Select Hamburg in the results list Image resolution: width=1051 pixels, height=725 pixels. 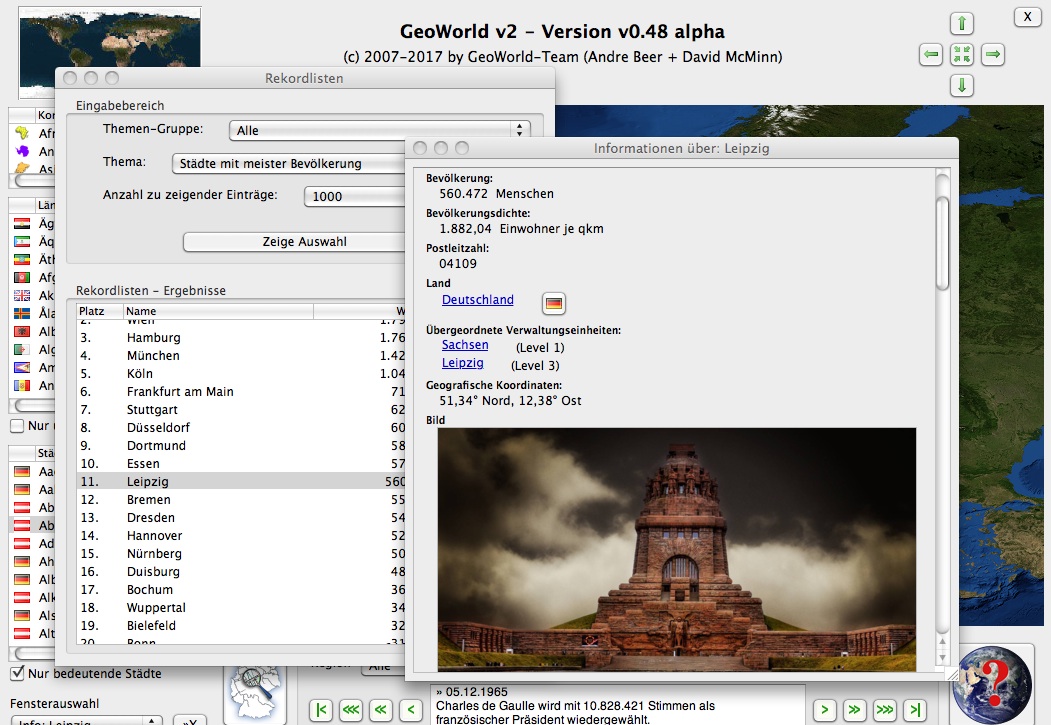click(x=241, y=338)
